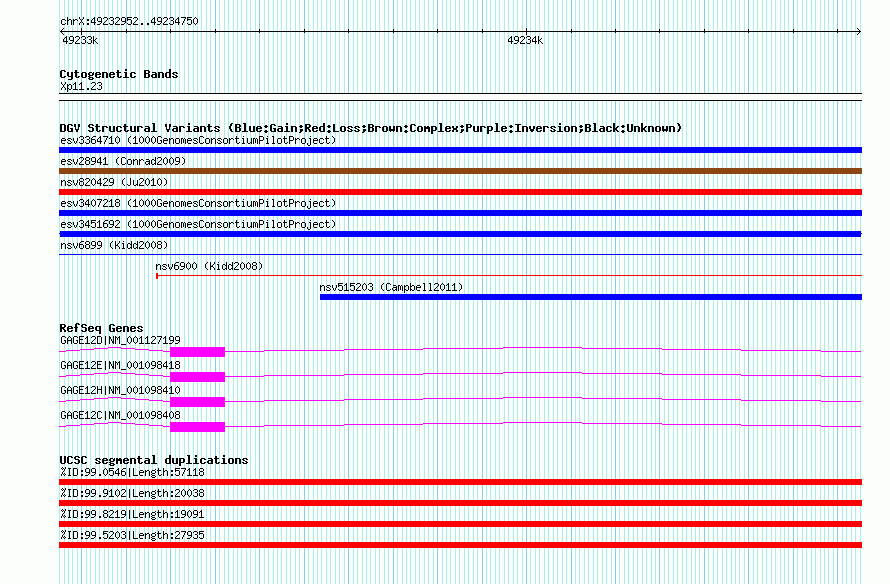890x584 pixels.
Task: Click the left arrow of the coordinate ruler
Action: (x=62, y=31)
